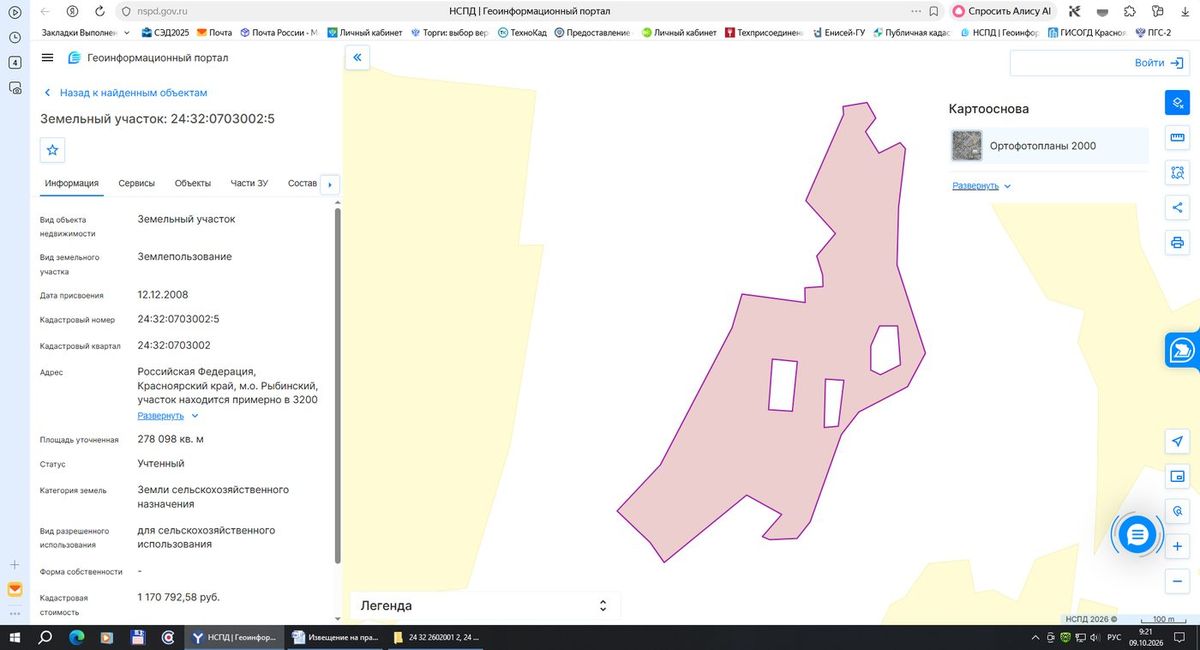Image resolution: width=1200 pixels, height=650 pixels.
Task: Open the Части ЗУ tab
Action: (249, 183)
